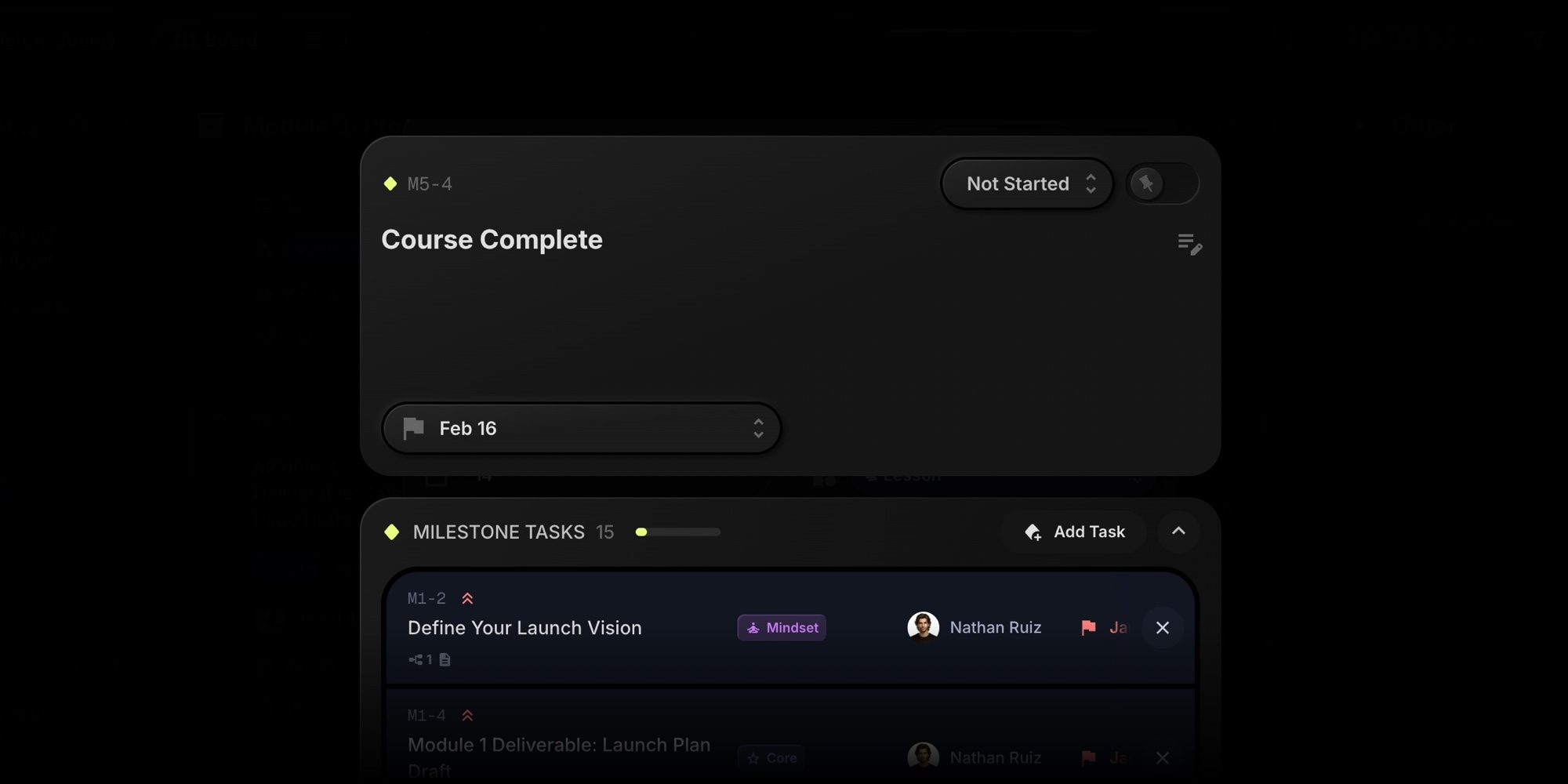The image size is (1568, 784).
Task: Click the diamond icon beside Milestone Tasks
Action: click(391, 532)
